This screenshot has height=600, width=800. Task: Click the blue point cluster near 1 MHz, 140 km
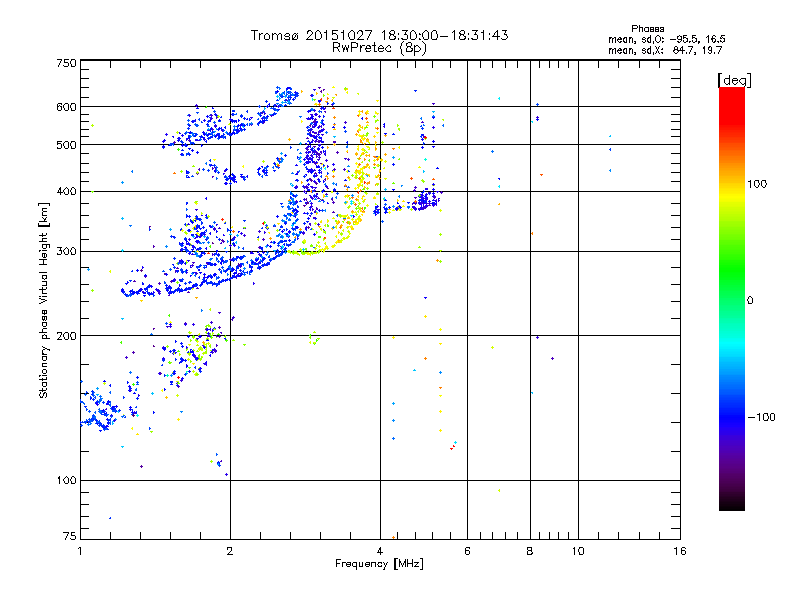click(99, 410)
